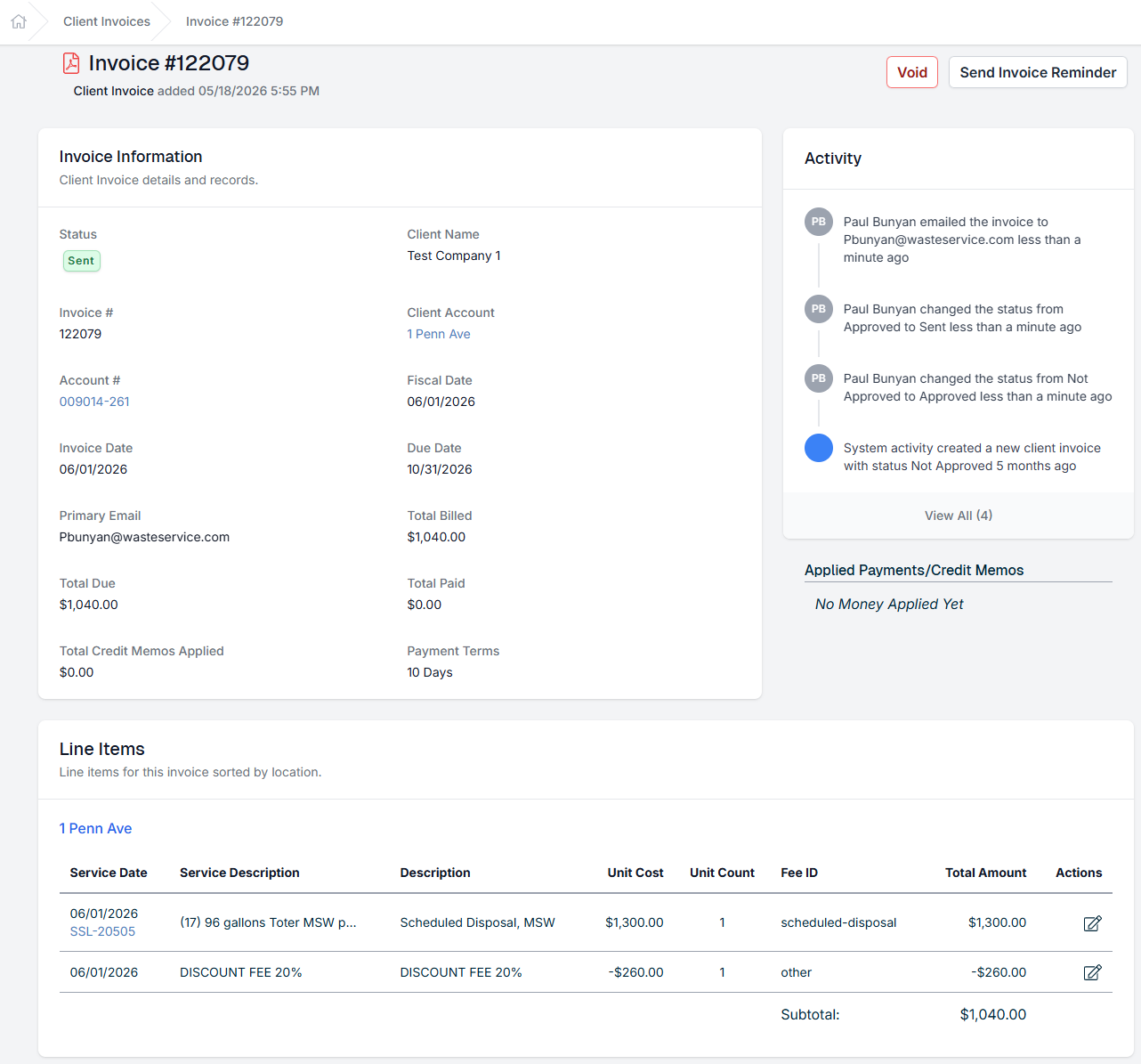Screen dimensions: 1141x1064
Task: Select fee ID scheduled-disposal
Action: pos(838,922)
